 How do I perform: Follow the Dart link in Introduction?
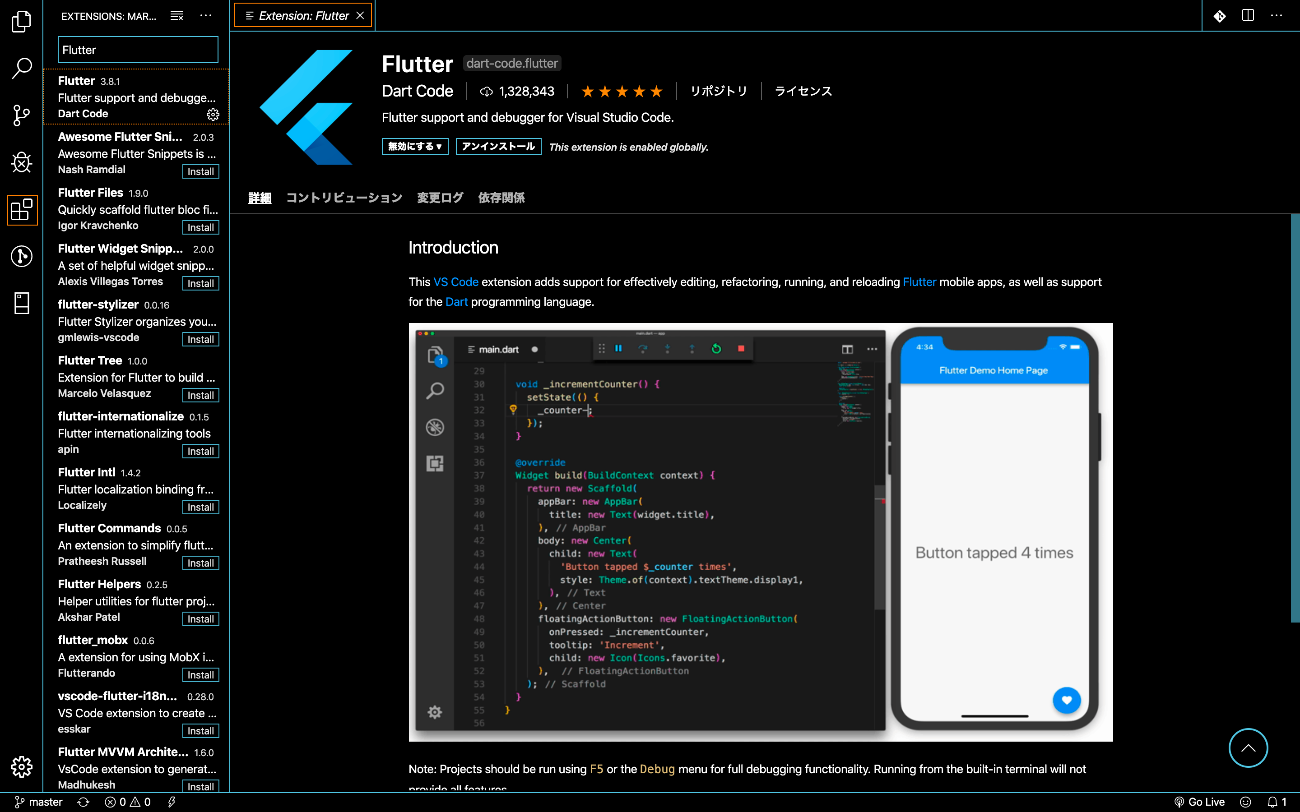coord(457,301)
